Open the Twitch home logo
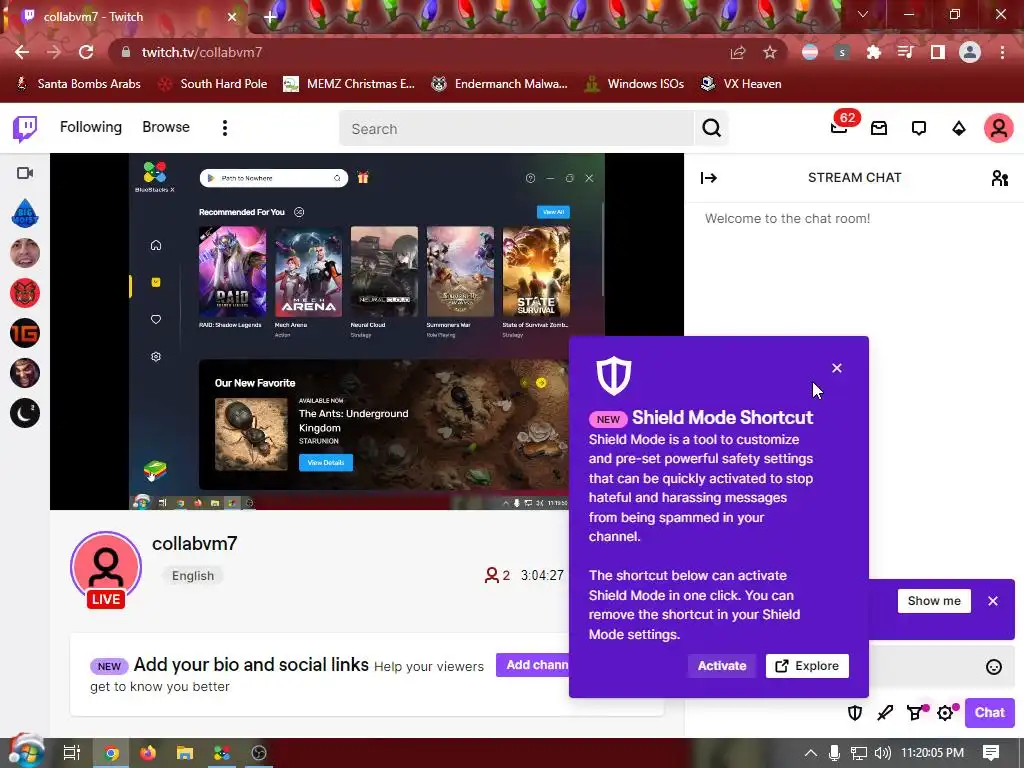Viewport: 1024px width, 768px height. (25, 128)
